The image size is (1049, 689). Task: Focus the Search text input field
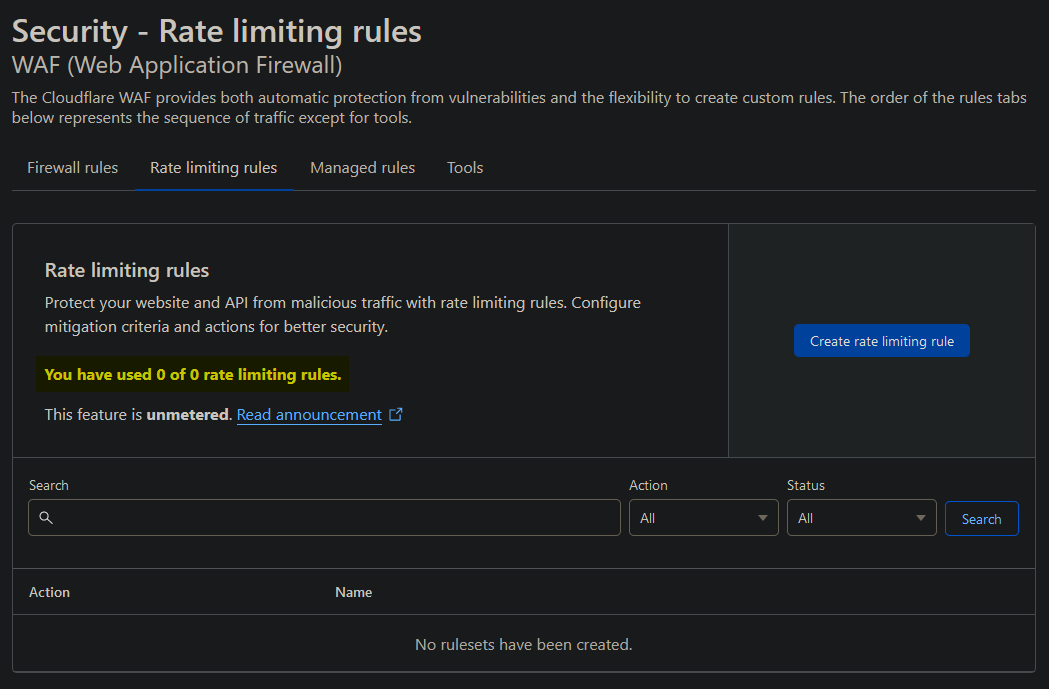pyautogui.click(x=324, y=518)
